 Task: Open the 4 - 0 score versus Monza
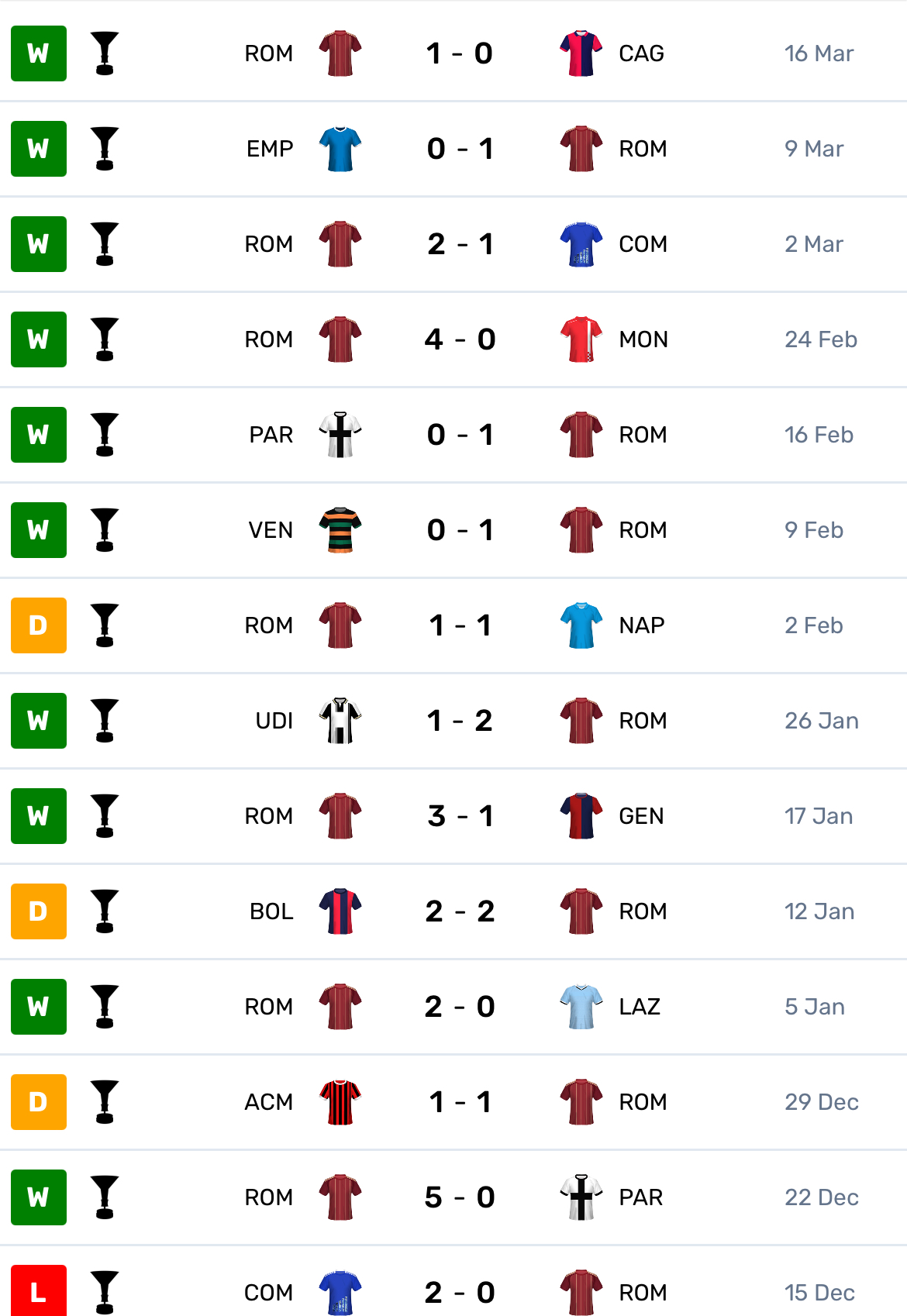click(460, 339)
